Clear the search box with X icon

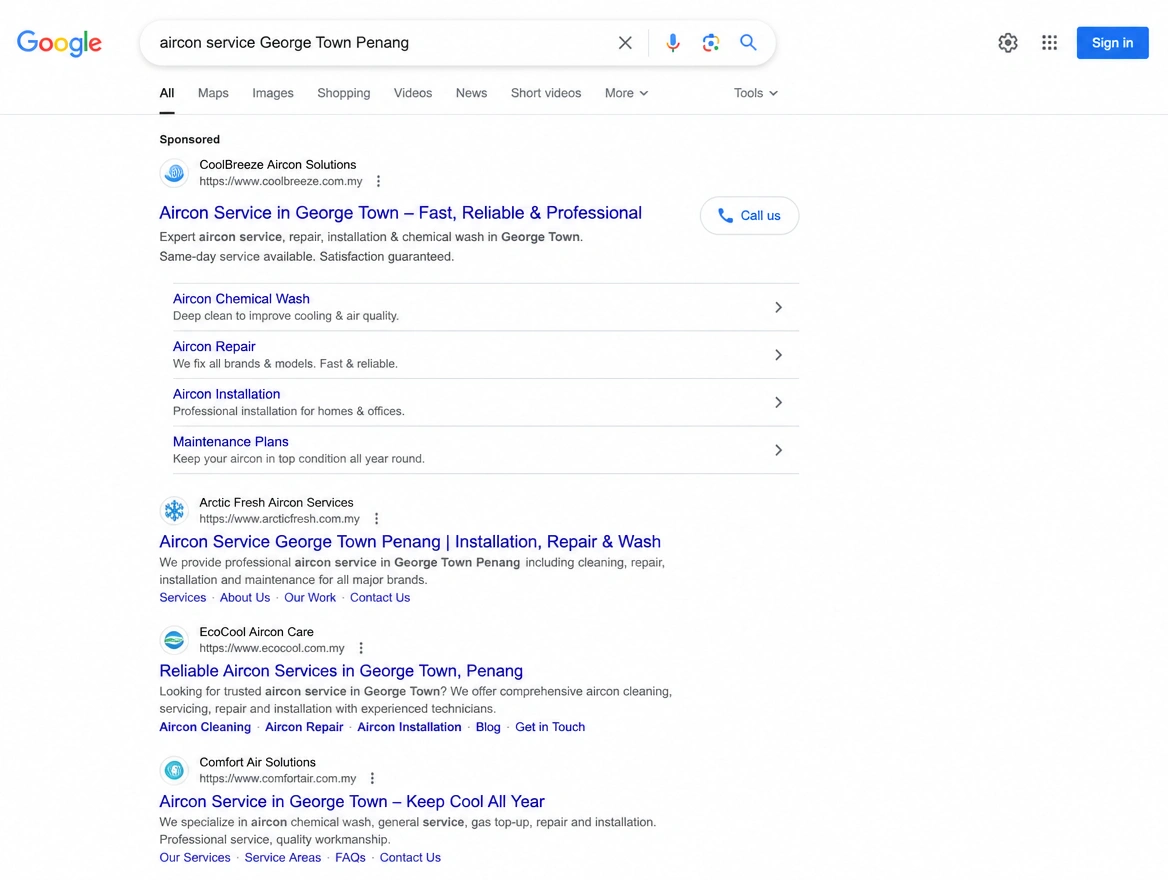pyautogui.click(x=625, y=42)
